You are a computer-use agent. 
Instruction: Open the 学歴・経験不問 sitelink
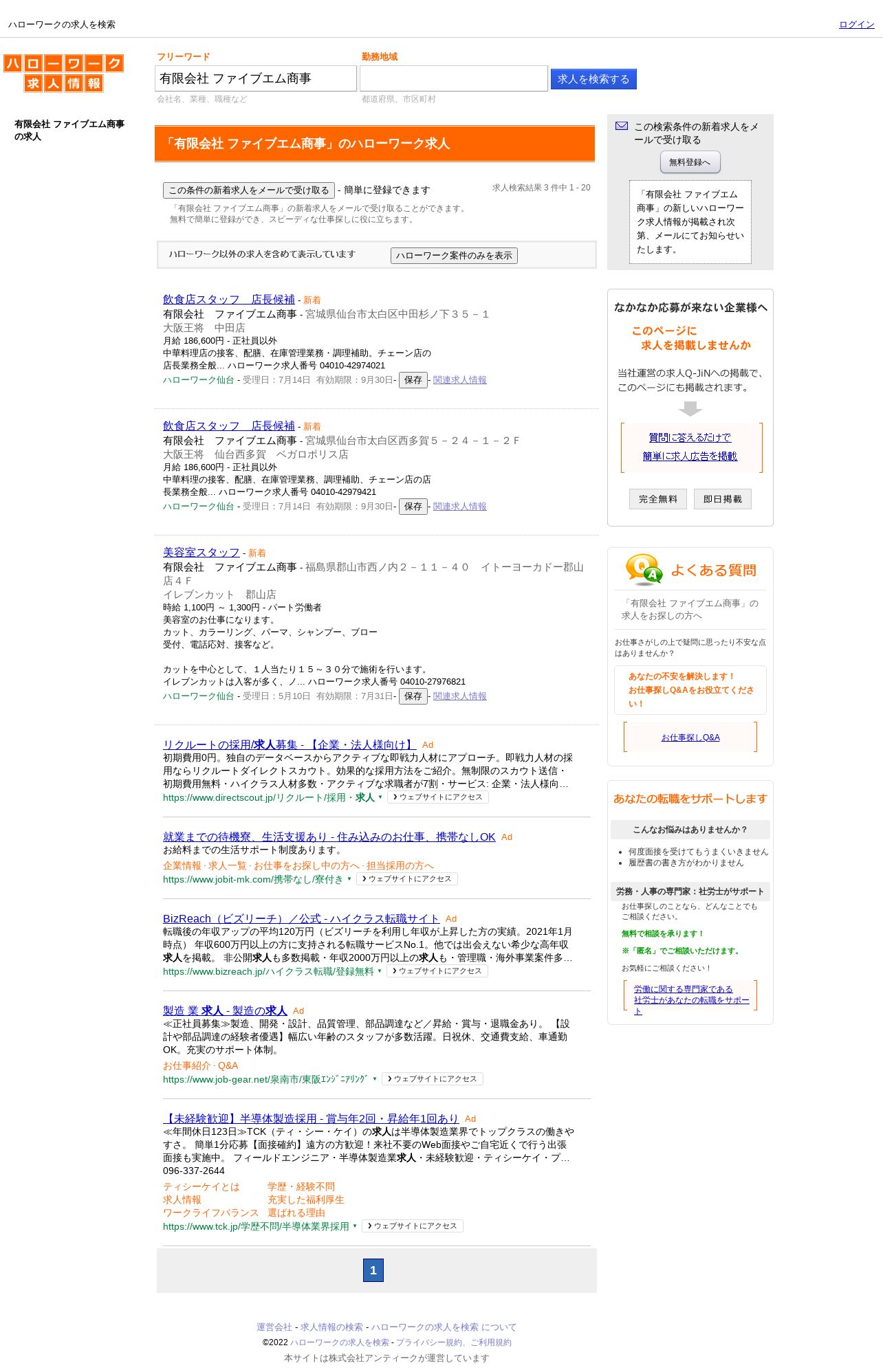tap(301, 1187)
